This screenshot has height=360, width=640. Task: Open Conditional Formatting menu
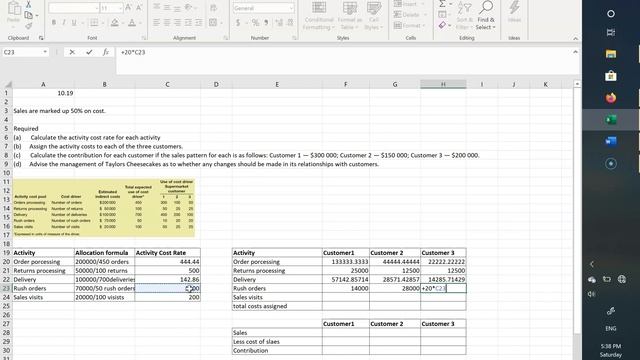(x=319, y=16)
